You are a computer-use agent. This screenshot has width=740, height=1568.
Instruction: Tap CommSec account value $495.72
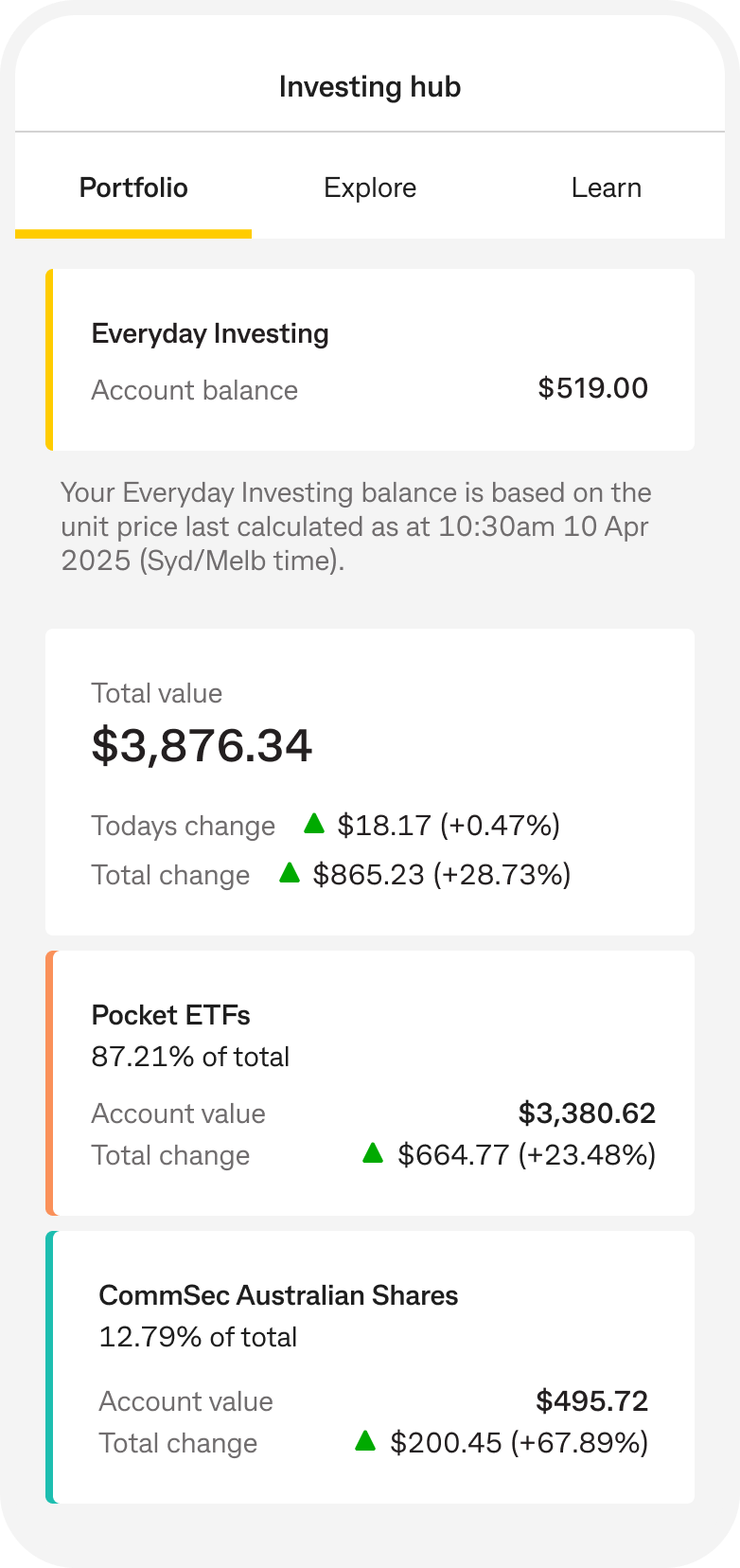tap(591, 1401)
